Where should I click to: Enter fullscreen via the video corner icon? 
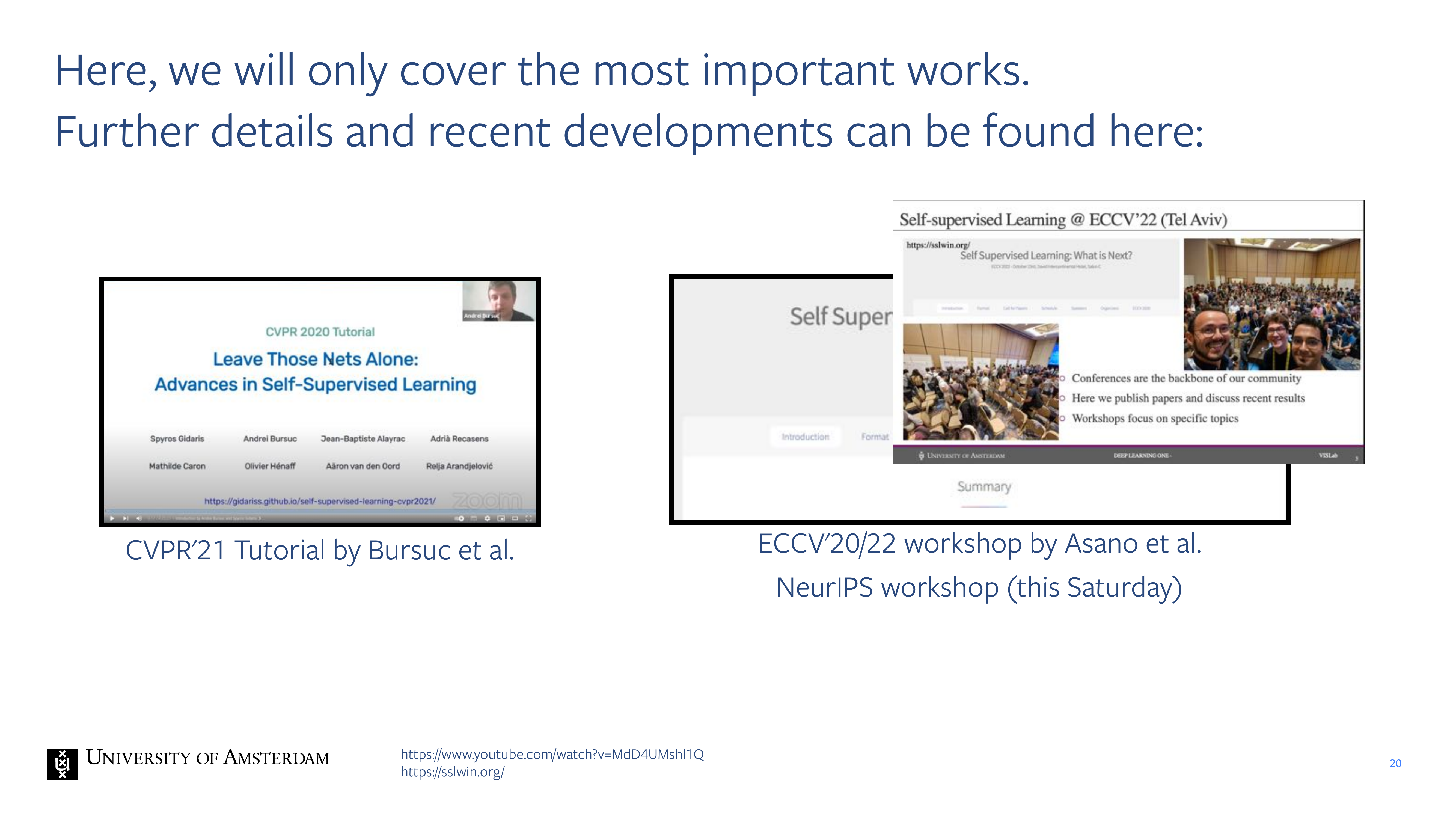528,518
